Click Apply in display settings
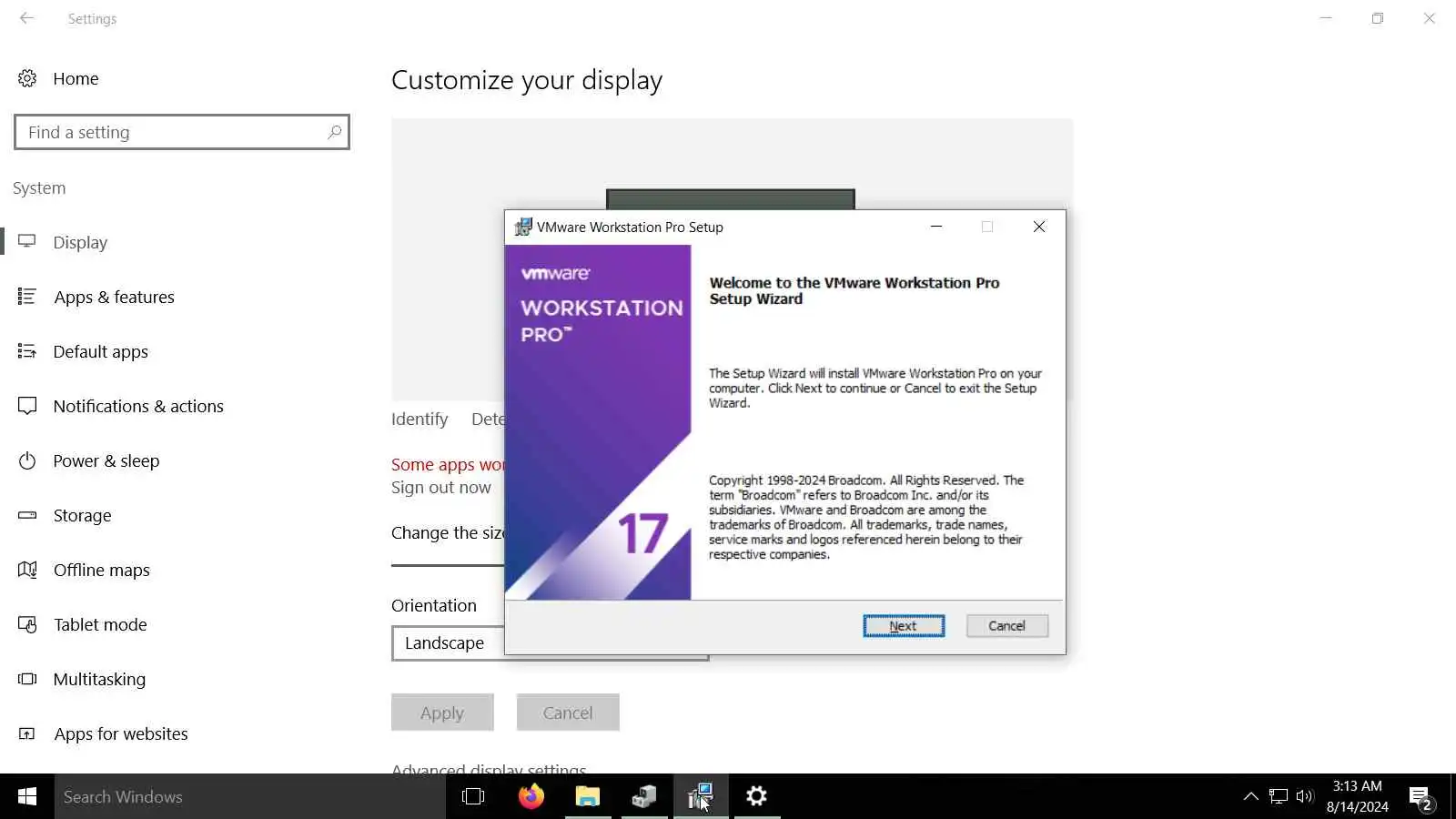Viewport: 1456px width, 819px height. pos(442,713)
